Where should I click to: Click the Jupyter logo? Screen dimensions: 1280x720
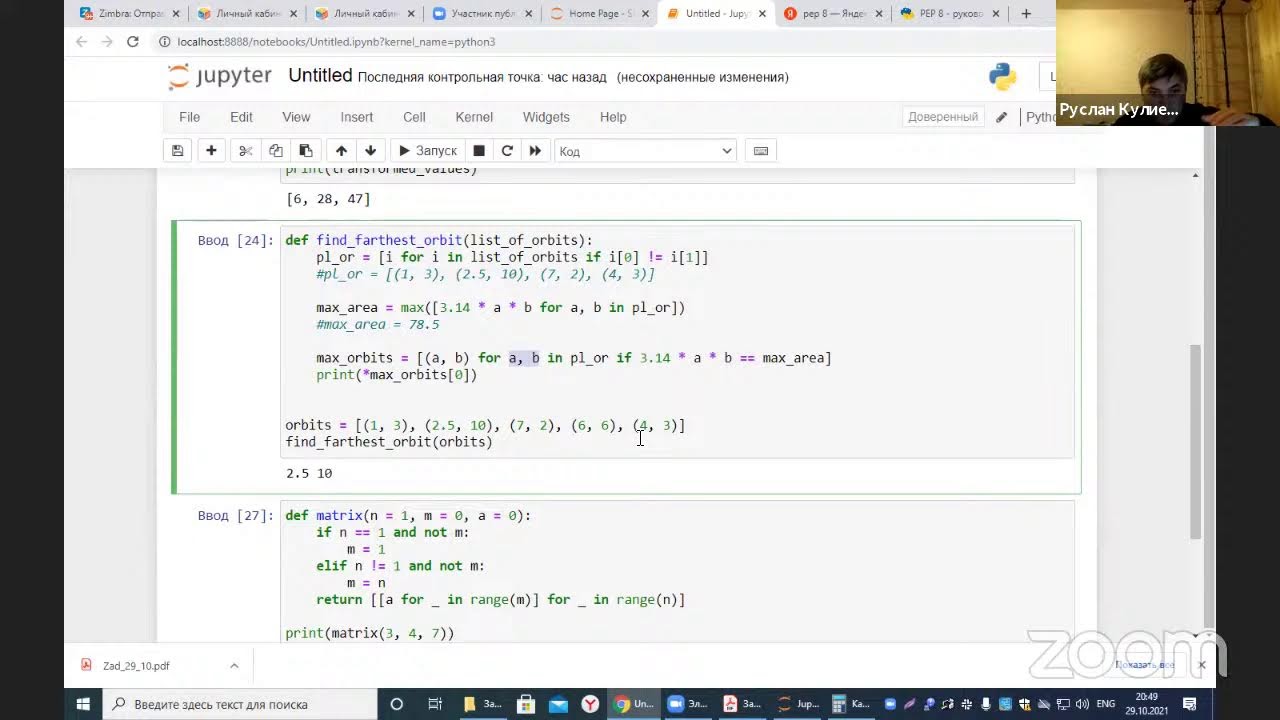click(220, 77)
